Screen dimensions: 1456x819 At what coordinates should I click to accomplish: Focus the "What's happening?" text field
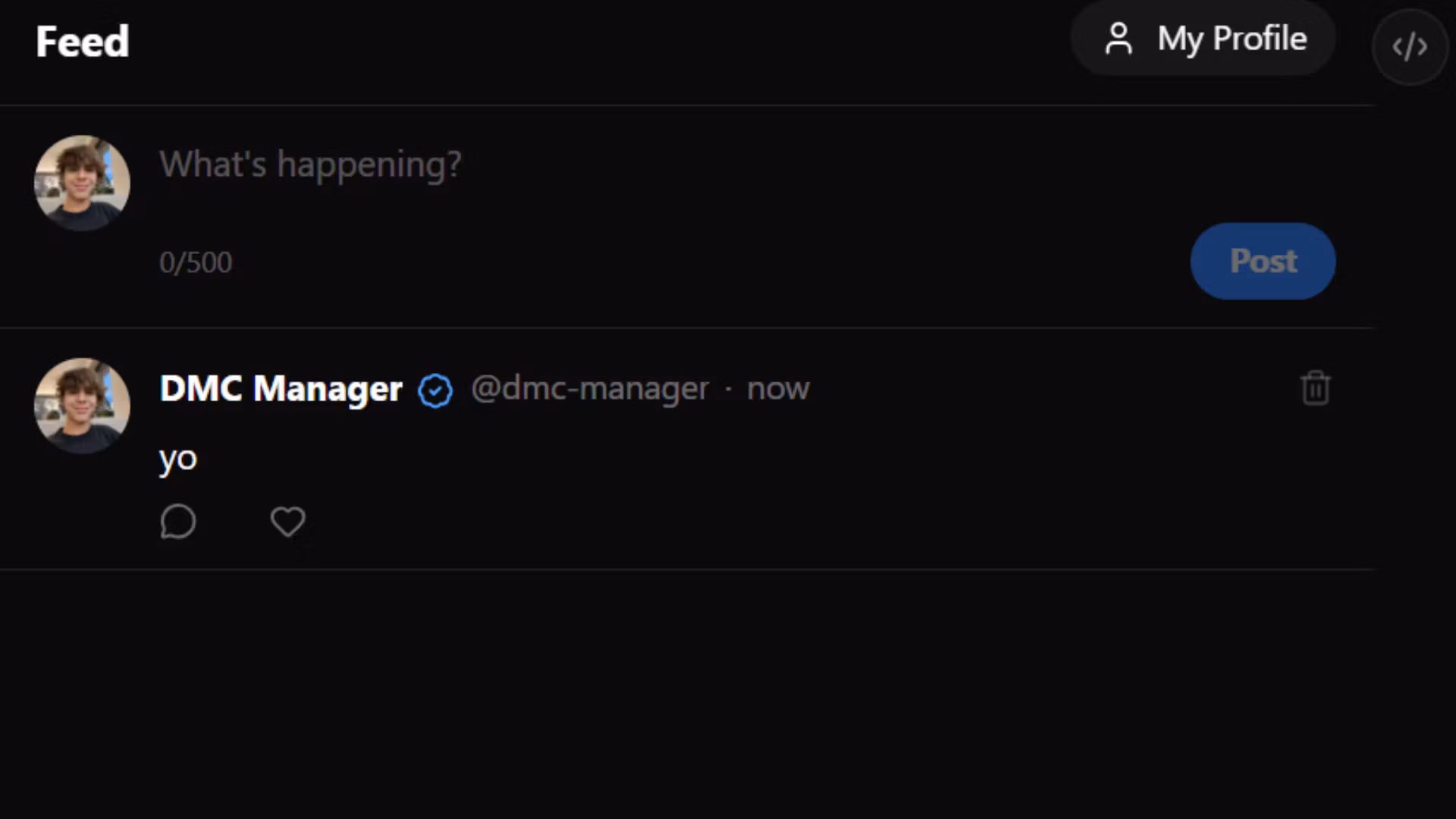607,165
